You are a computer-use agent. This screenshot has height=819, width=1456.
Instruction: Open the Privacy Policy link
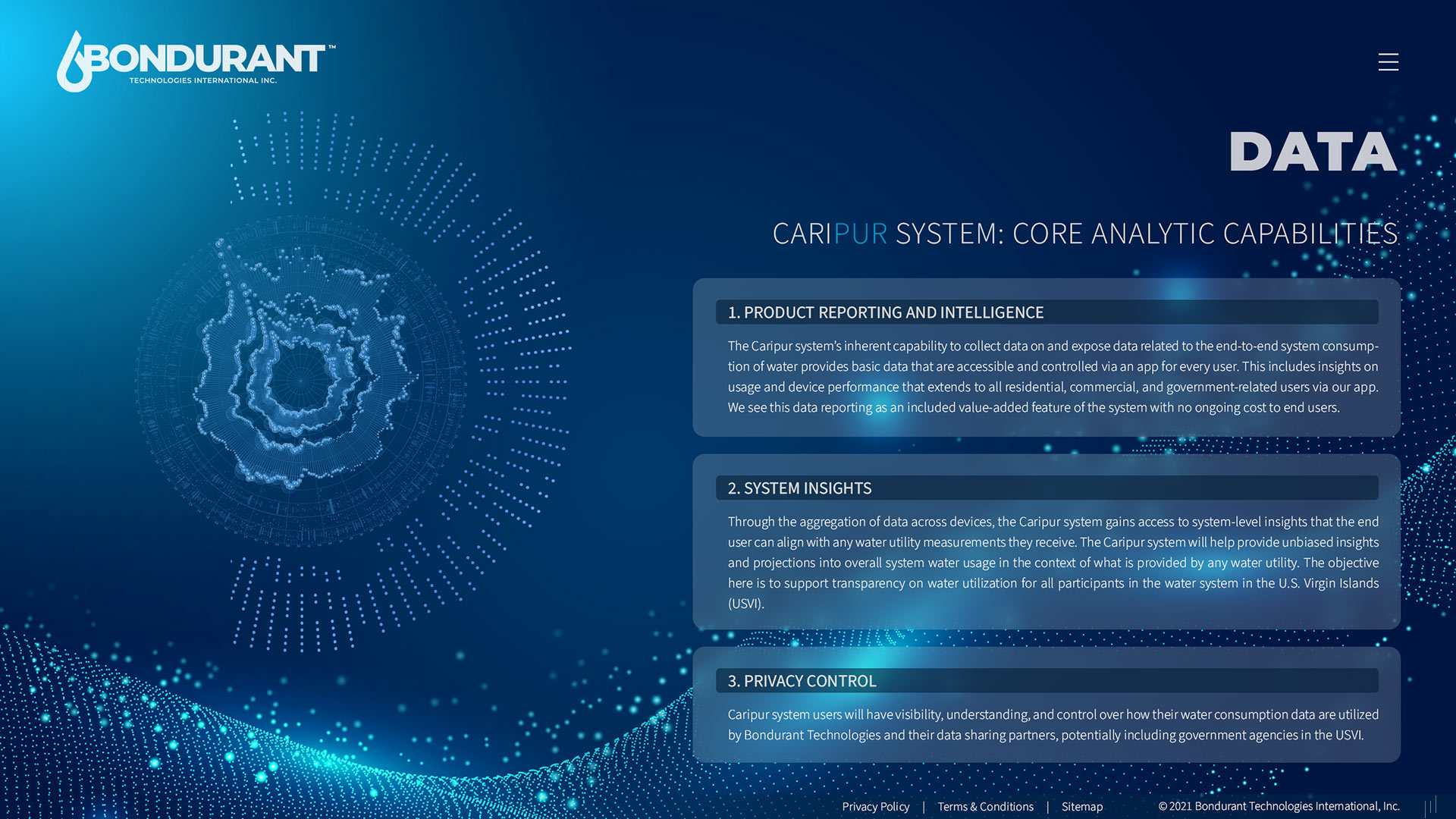point(875,806)
